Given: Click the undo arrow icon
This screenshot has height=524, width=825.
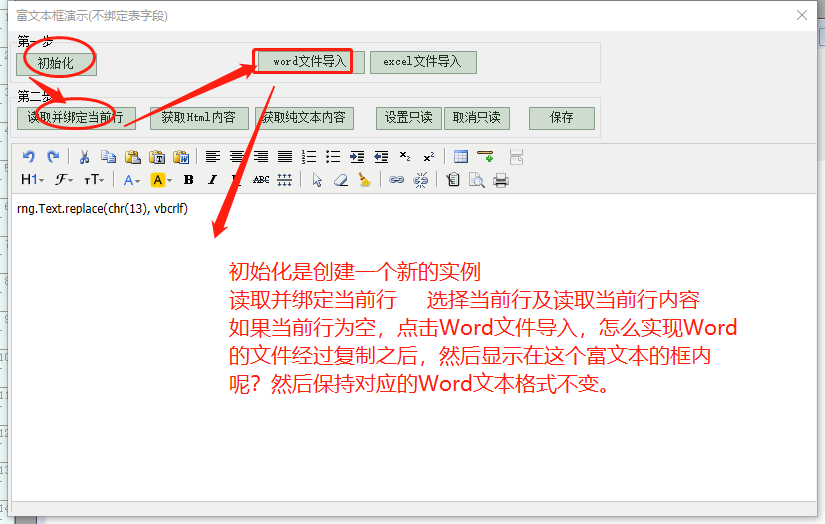Looking at the screenshot, I should coord(29,157).
